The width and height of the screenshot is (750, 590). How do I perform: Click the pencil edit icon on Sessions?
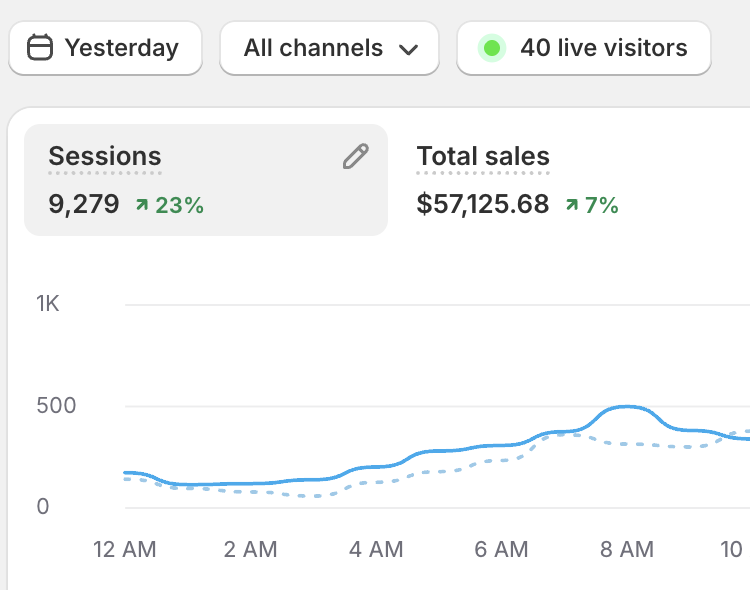pos(356,156)
